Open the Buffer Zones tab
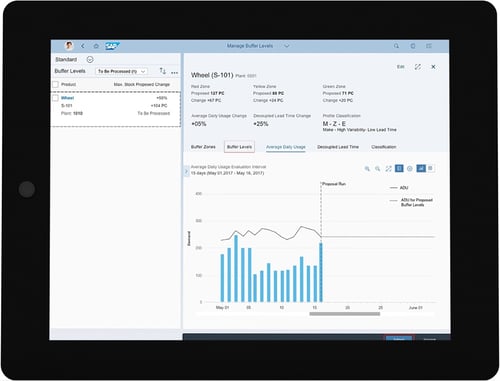Viewport: 500px width, 381px height. [203, 147]
